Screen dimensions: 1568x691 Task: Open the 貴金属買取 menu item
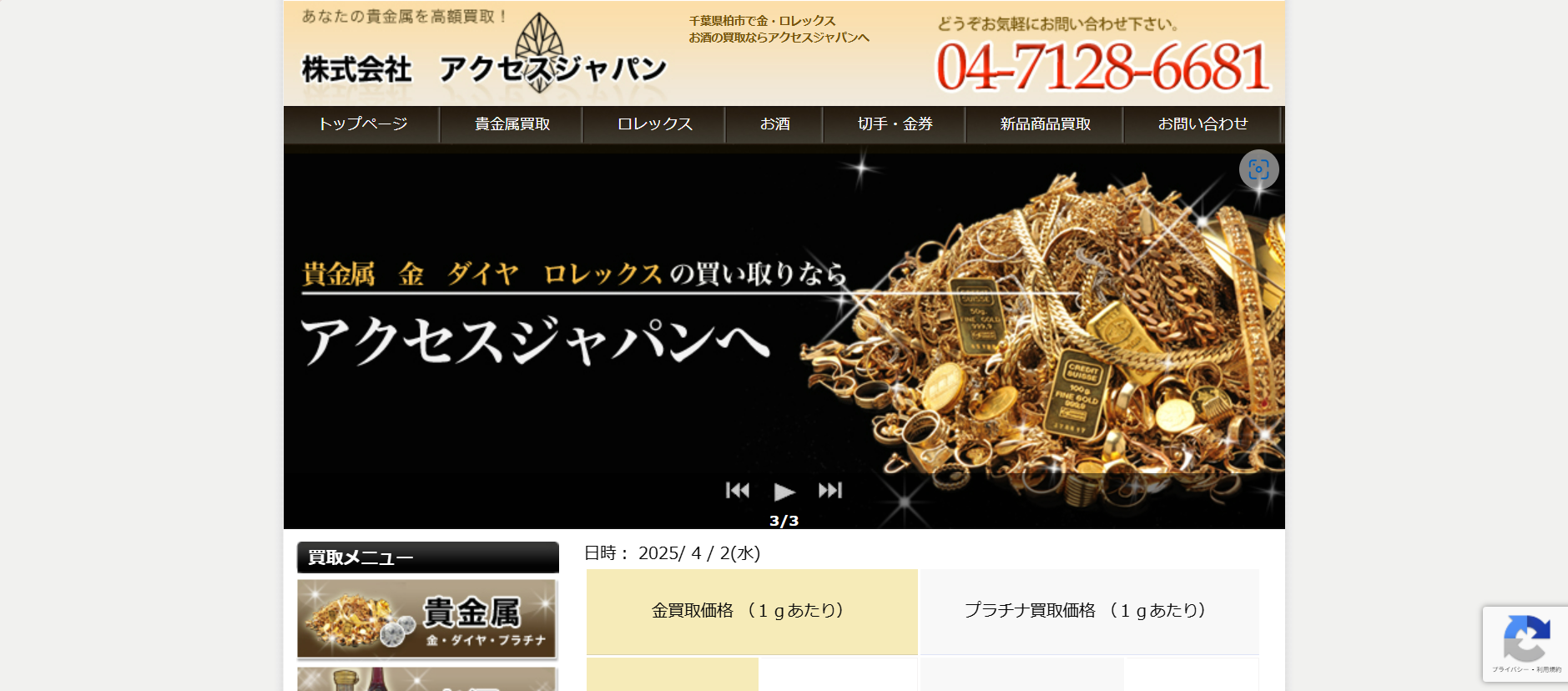[x=512, y=124]
